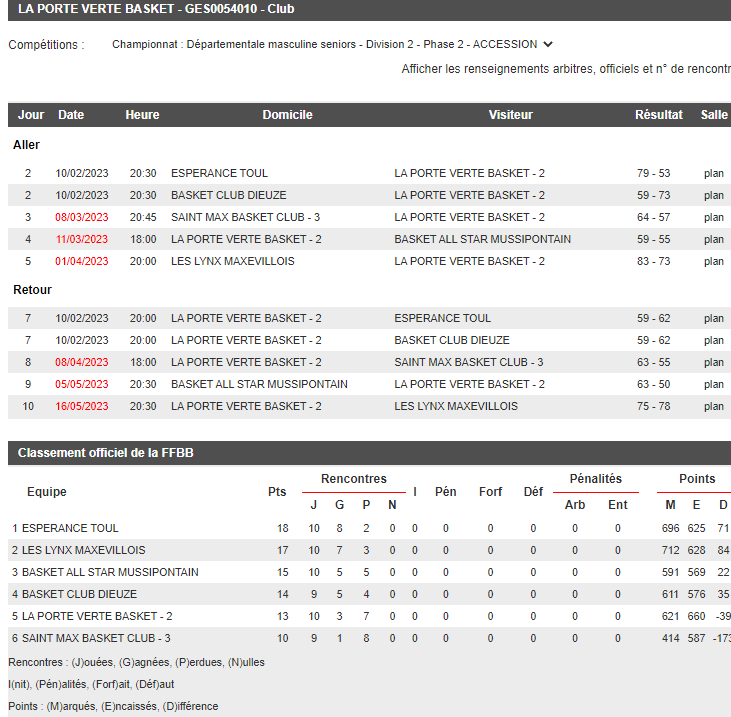Image resolution: width=731 pixels, height=717 pixels.
Task: Open 'plan' link for 83 - 73 match
Action: (713, 261)
